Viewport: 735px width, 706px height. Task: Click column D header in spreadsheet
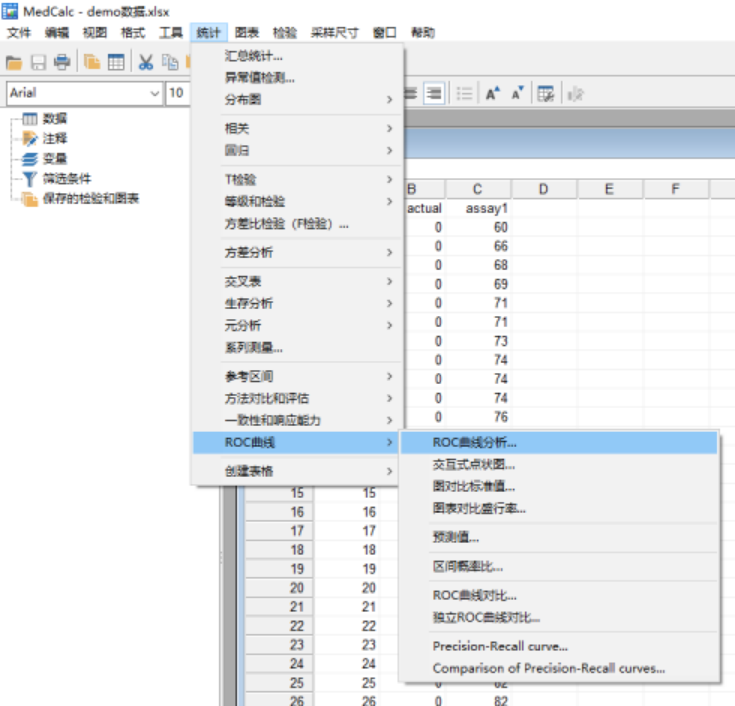click(542, 189)
